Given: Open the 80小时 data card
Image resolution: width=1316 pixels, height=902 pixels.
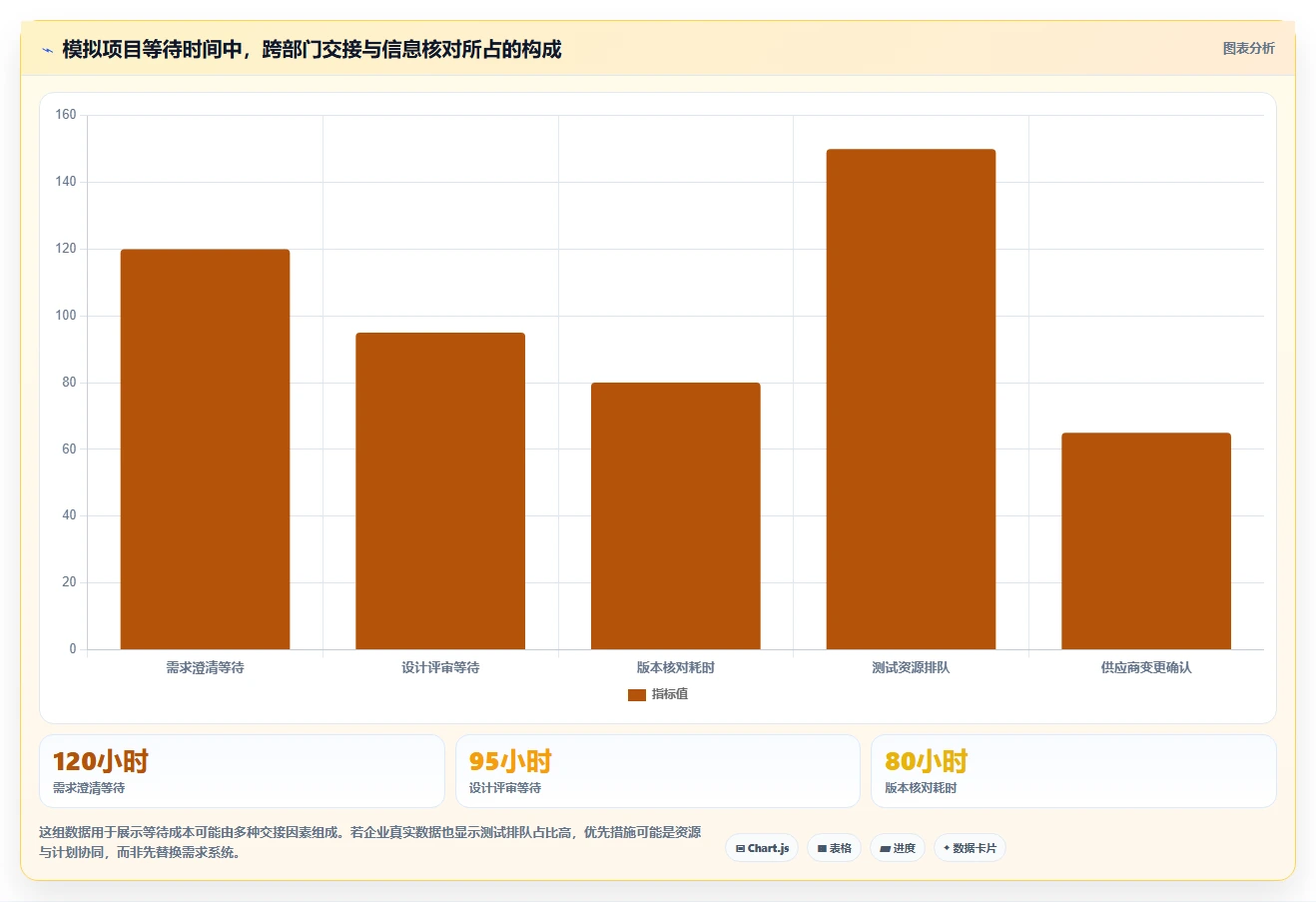Looking at the screenshot, I should click(x=1073, y=771).
